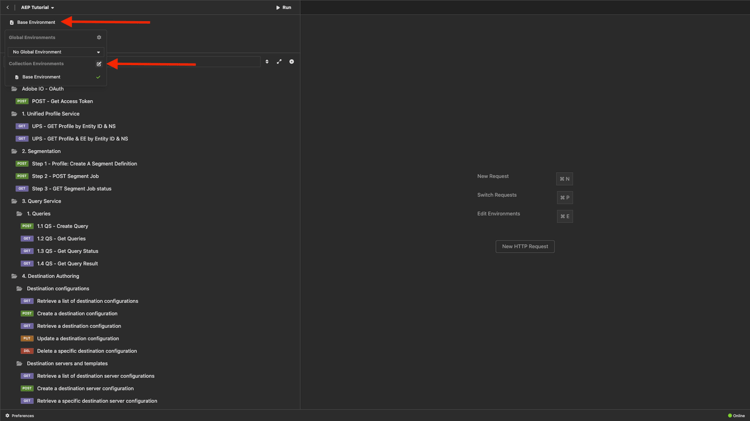Click POST badge of Get Access Token
Viewport: 750px width, 421px height.
[22, 101]
